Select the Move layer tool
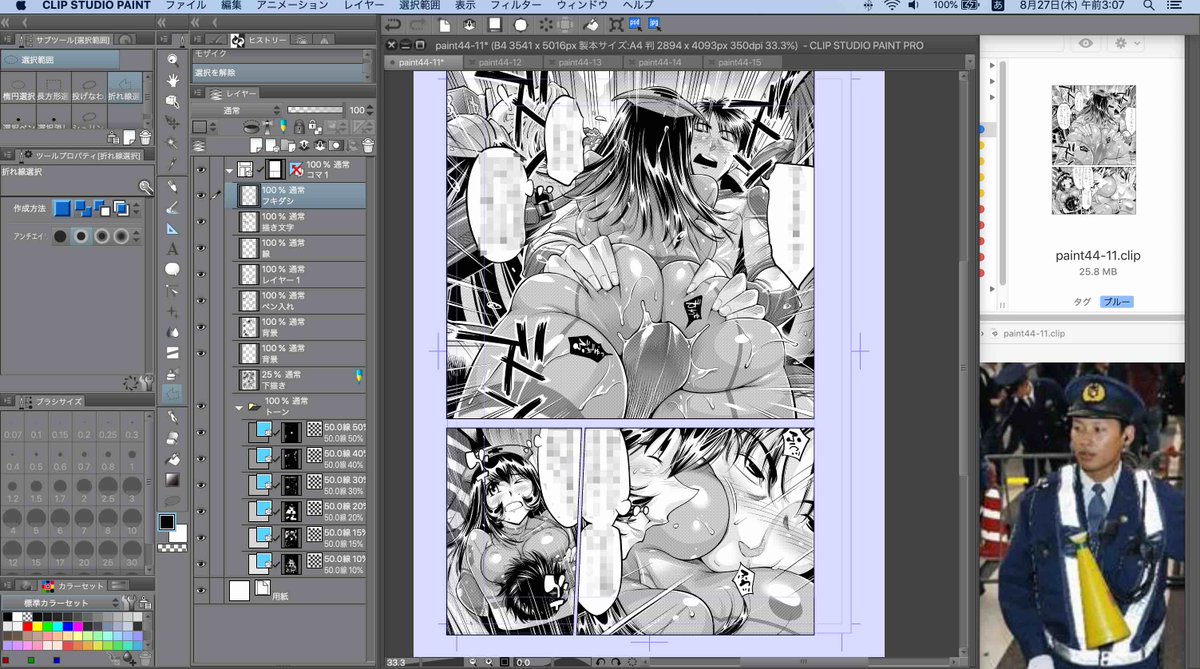 pos(172,122)
